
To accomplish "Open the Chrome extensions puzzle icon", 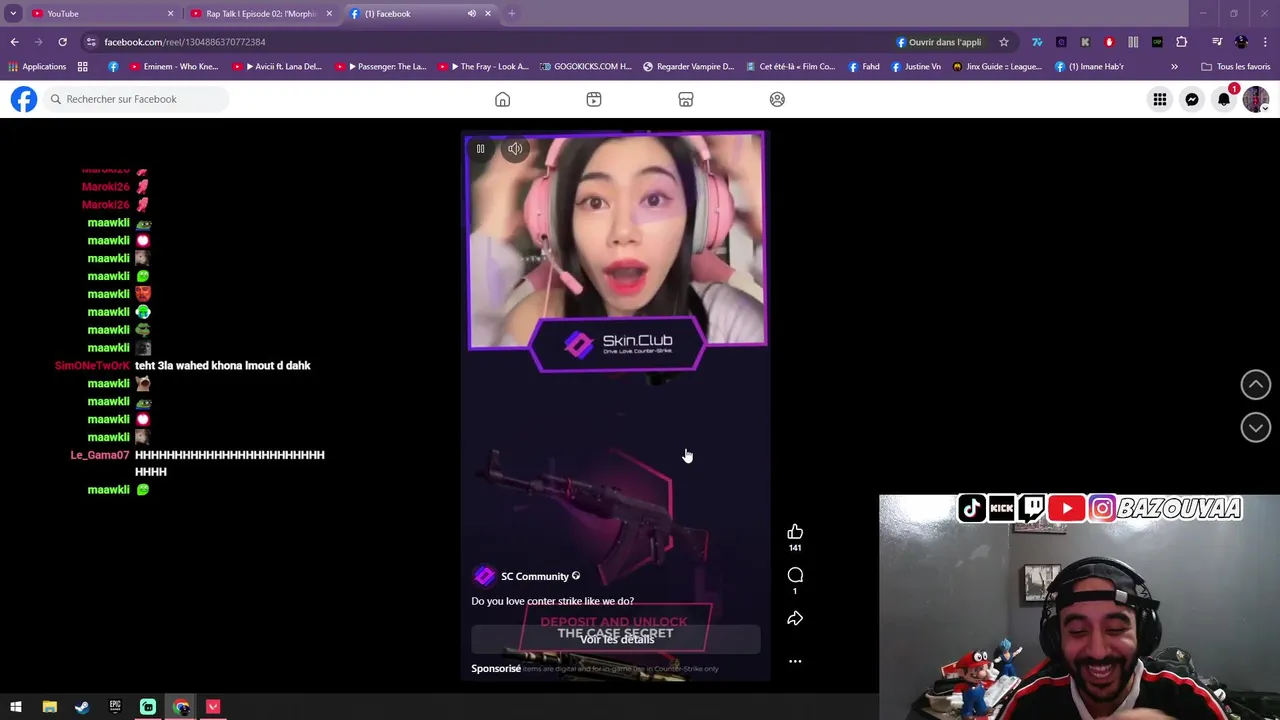I will [1182, 42].
